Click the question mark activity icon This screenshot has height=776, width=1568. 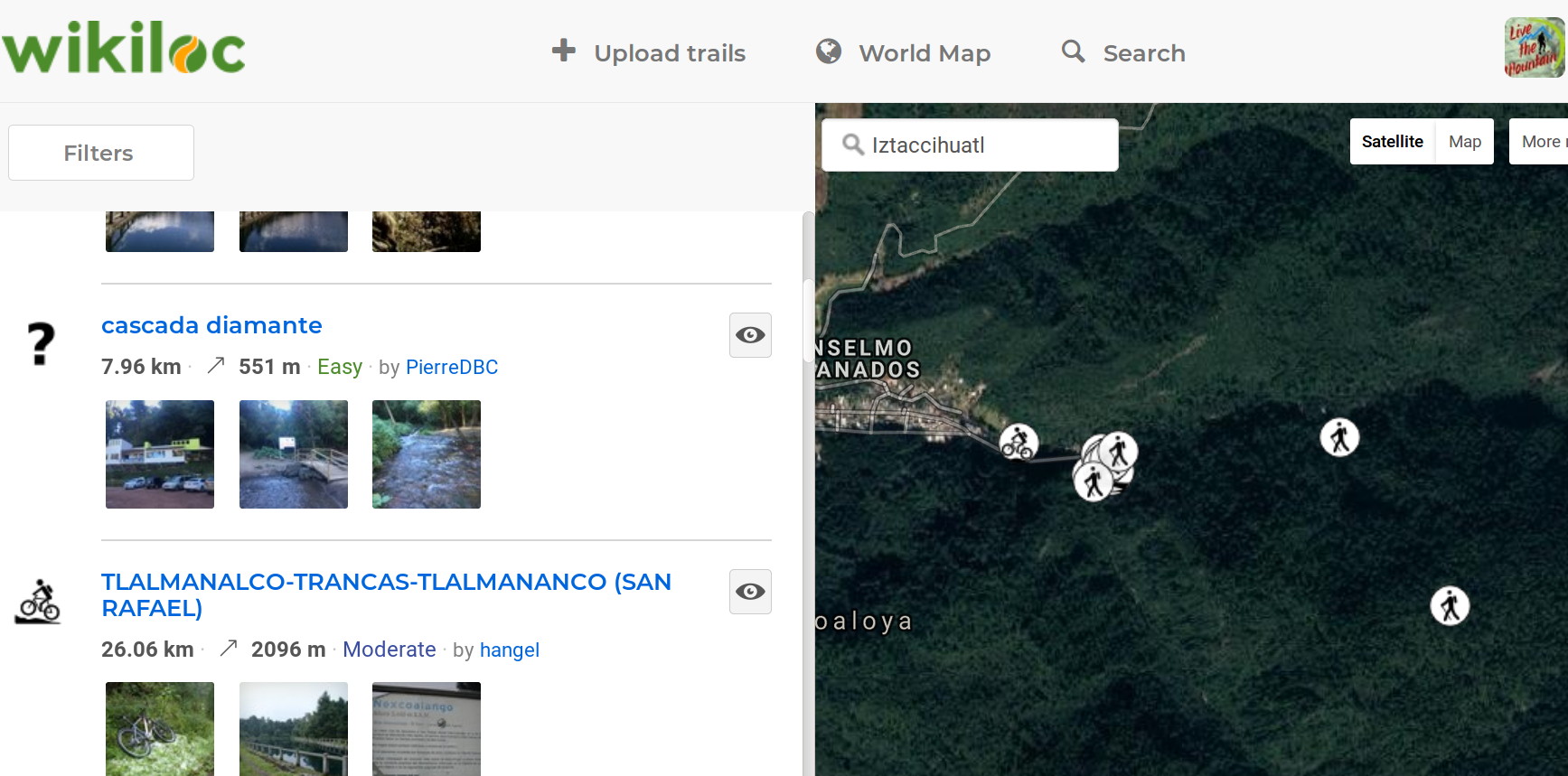click(x=40, y=344)
